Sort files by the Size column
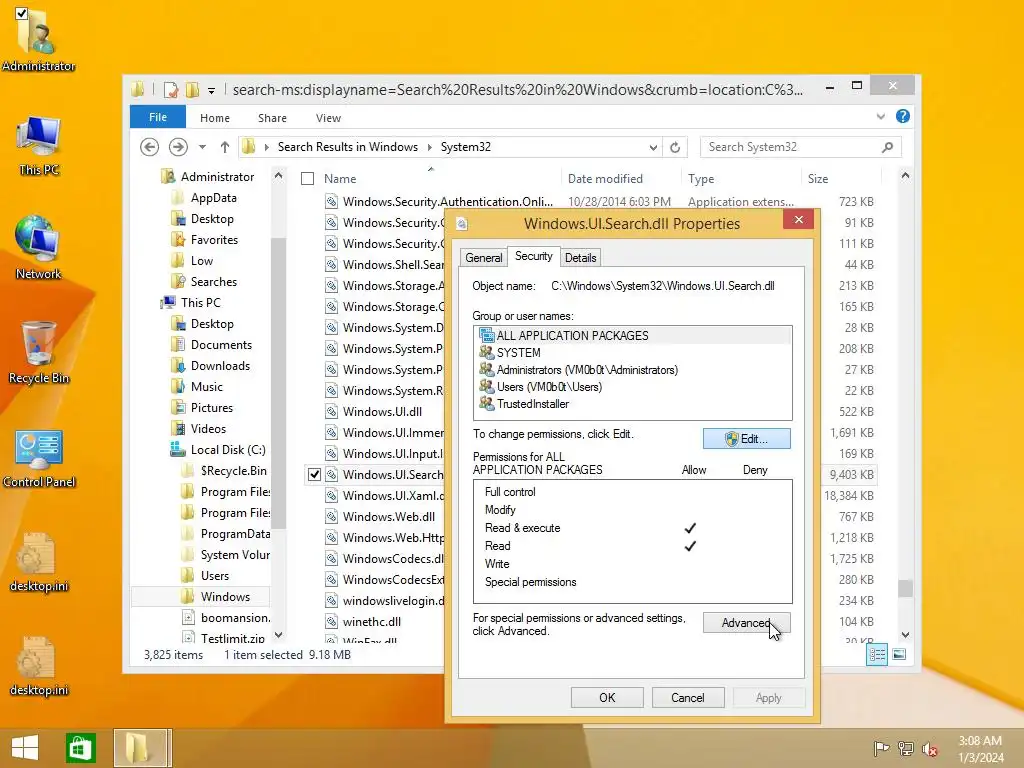The image size is (1024, 768). [818, 178]
